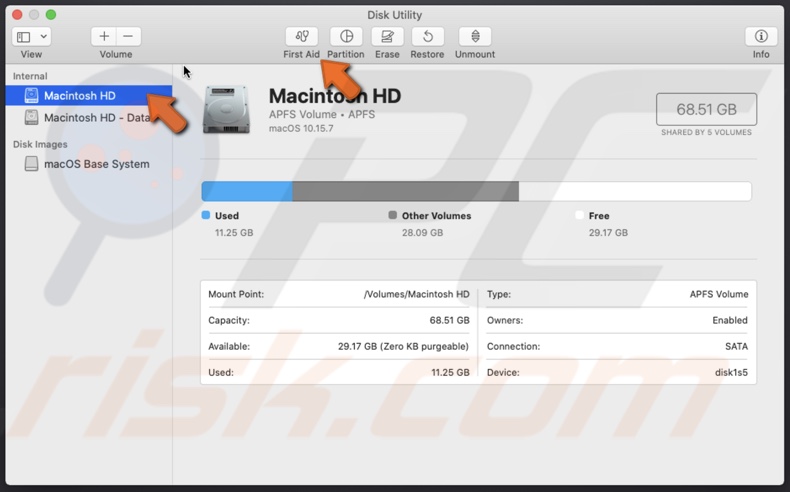Click the macOS Base System disk icon
790x492 pixels.
pos(31,164)
